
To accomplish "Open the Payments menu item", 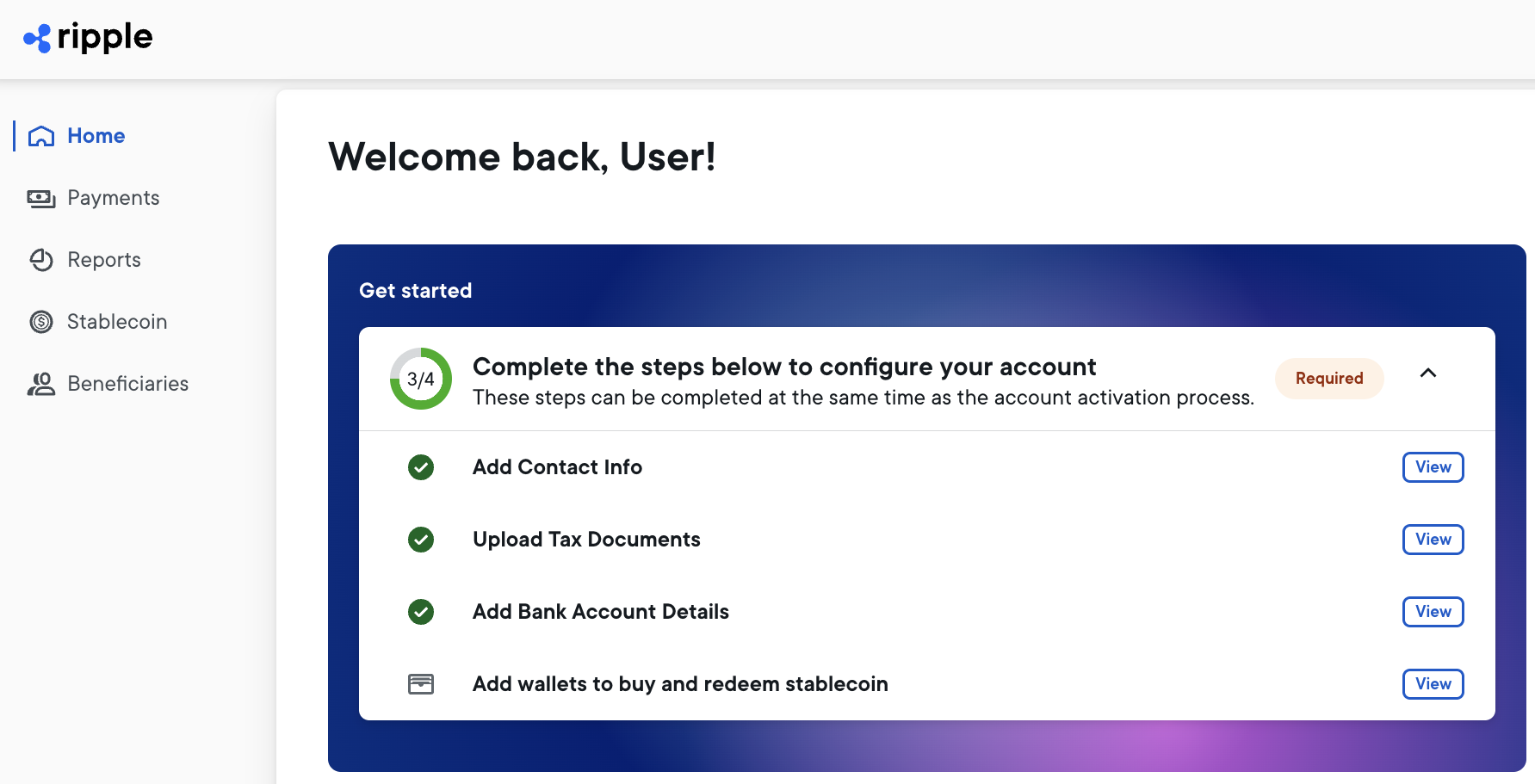I will click(x=113, y=198).
